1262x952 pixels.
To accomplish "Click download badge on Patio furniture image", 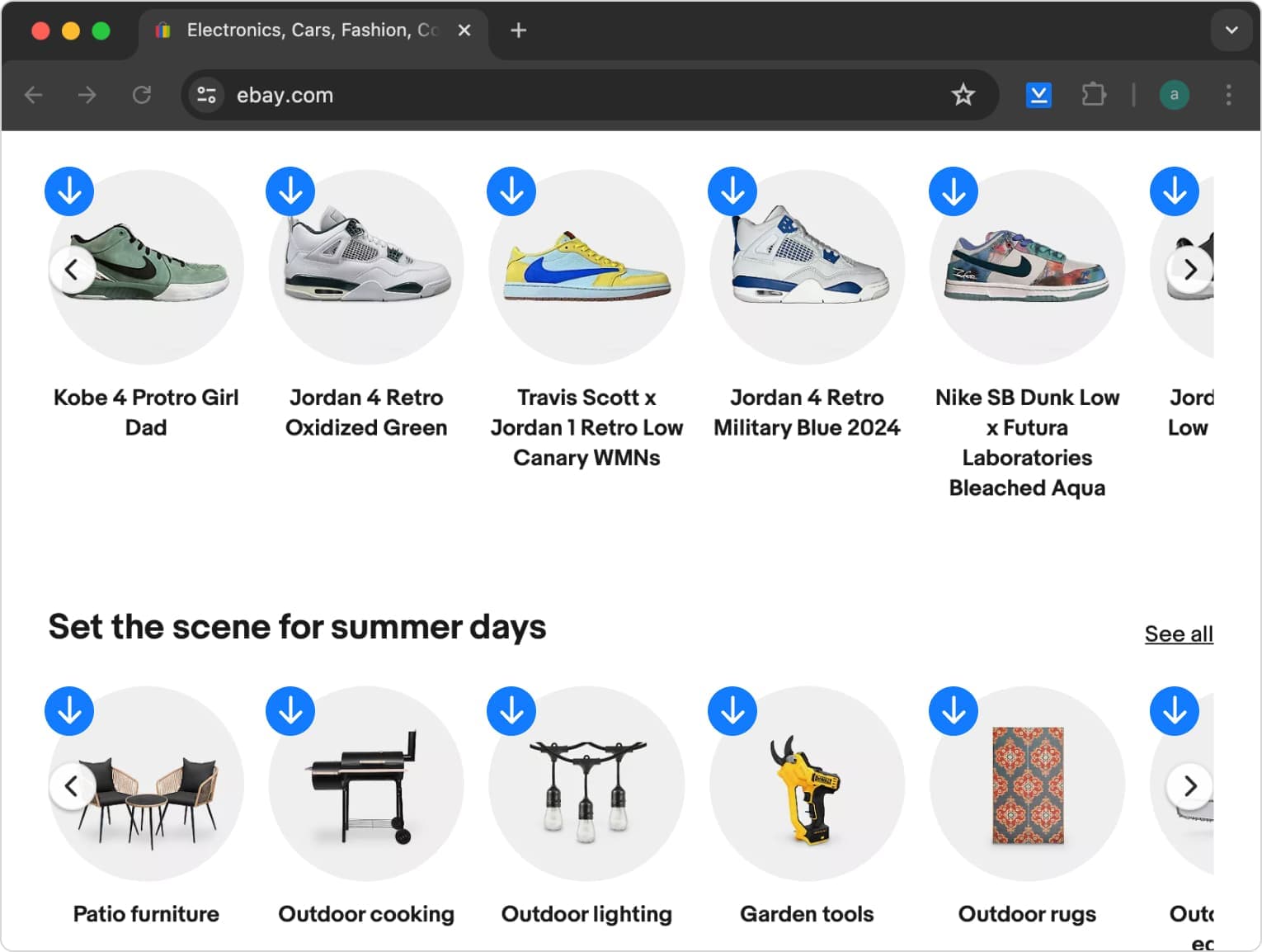I will (x=69, y=711).
